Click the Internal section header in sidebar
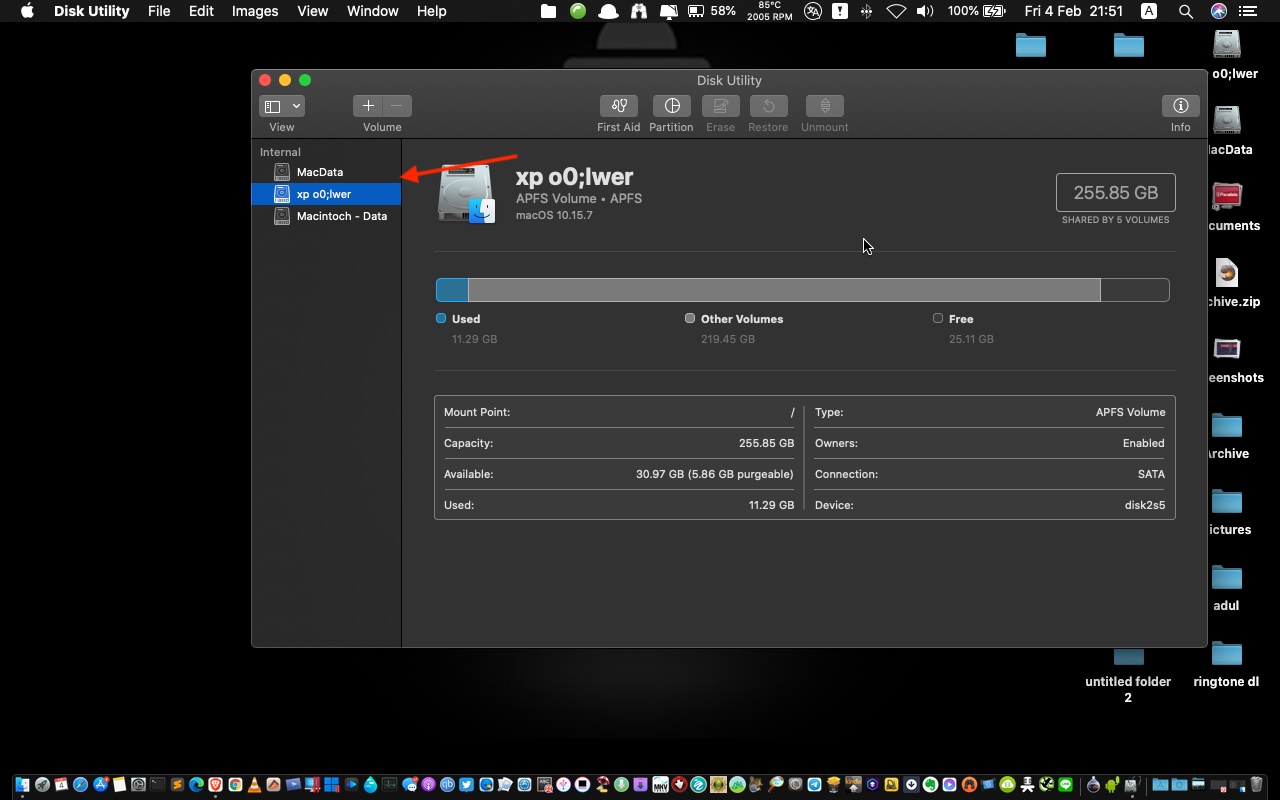The width and height of the screenshot is (1280, 800). point(280,152)
